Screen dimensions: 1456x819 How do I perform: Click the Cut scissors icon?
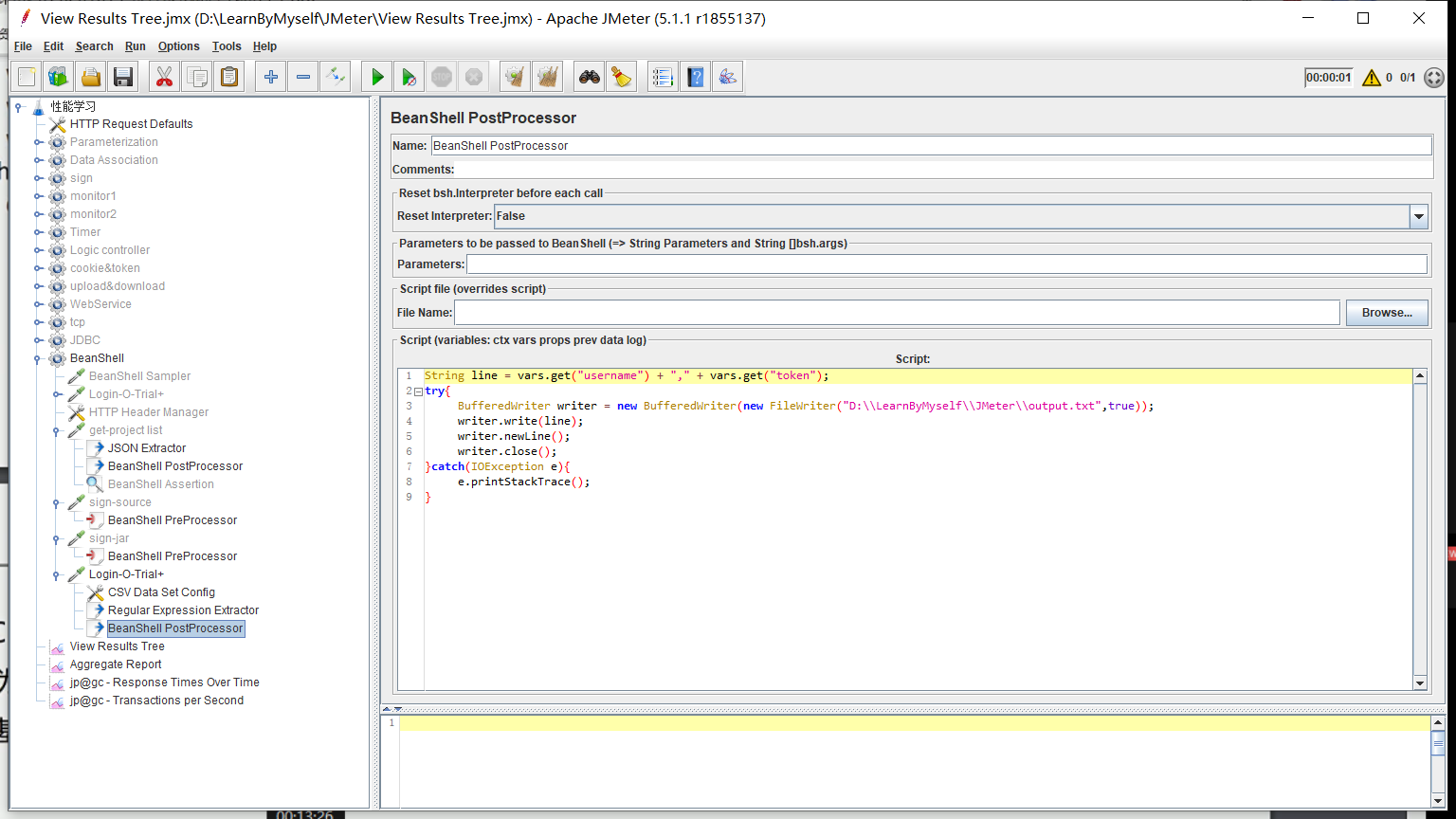click(x=165, y=77)
